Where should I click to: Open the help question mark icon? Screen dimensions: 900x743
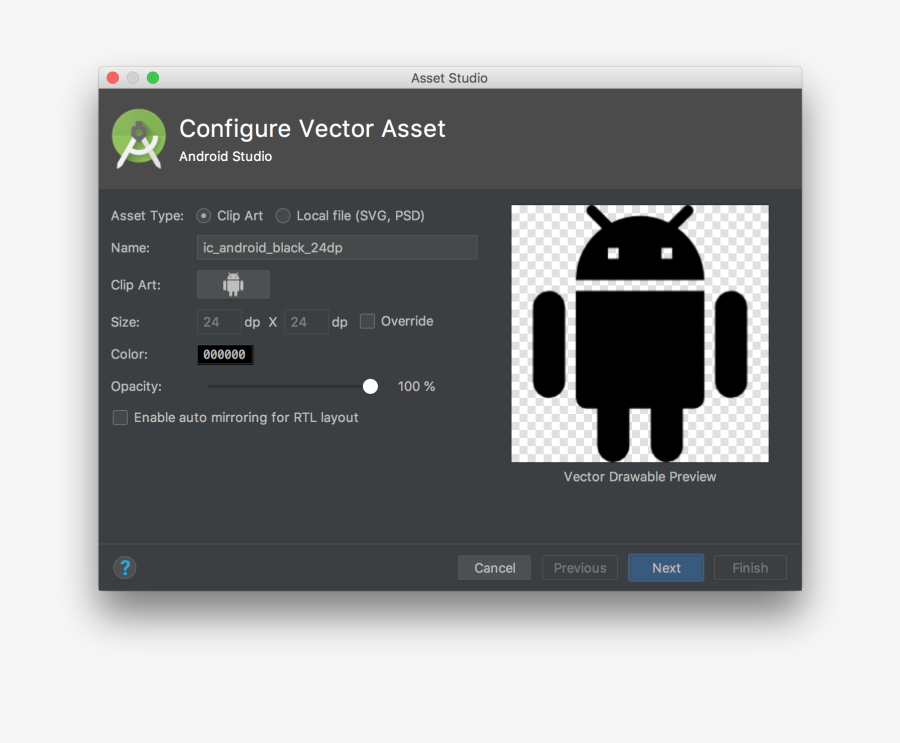(x=124, y=567)
